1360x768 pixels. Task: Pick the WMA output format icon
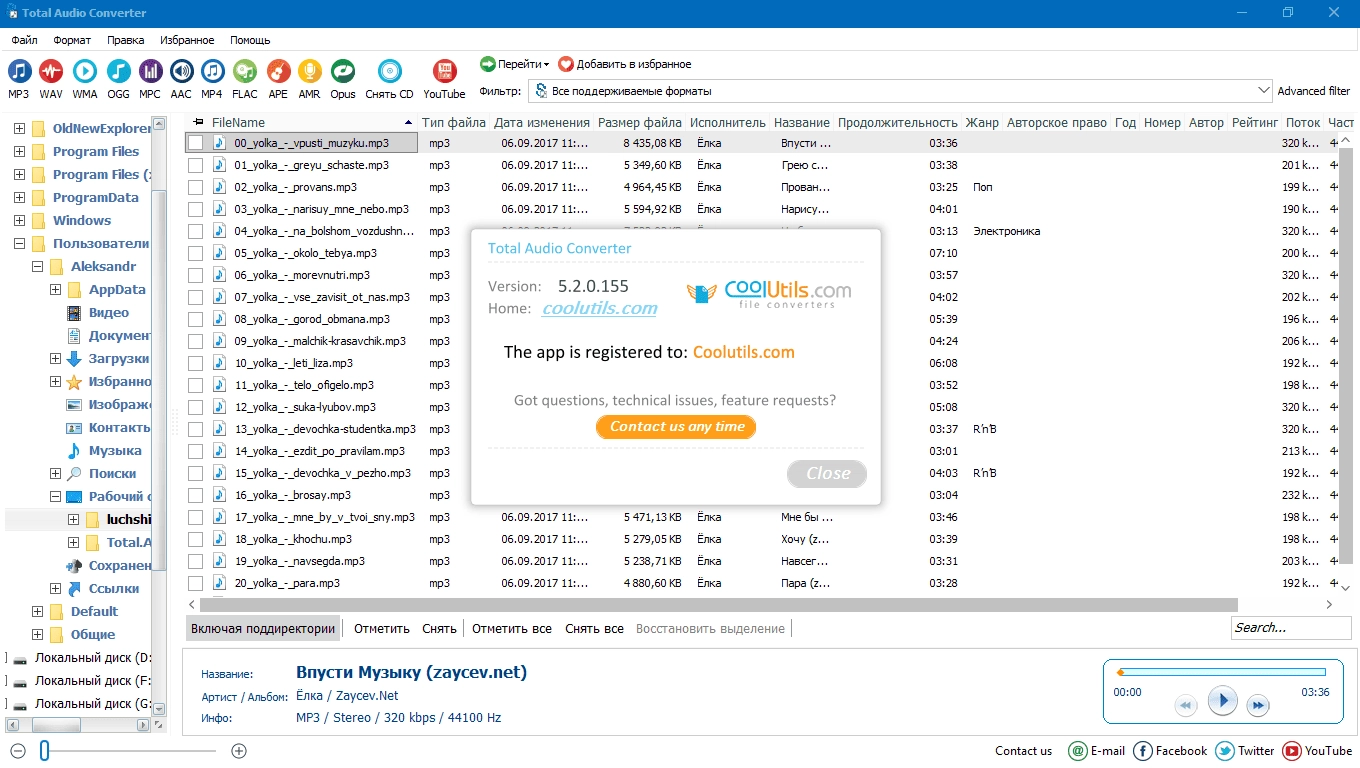pos(85,71)
